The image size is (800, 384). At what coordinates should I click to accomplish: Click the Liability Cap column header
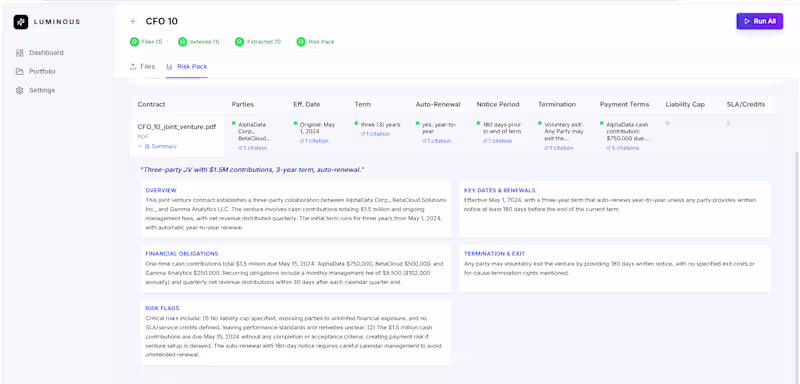pos(685,105)
